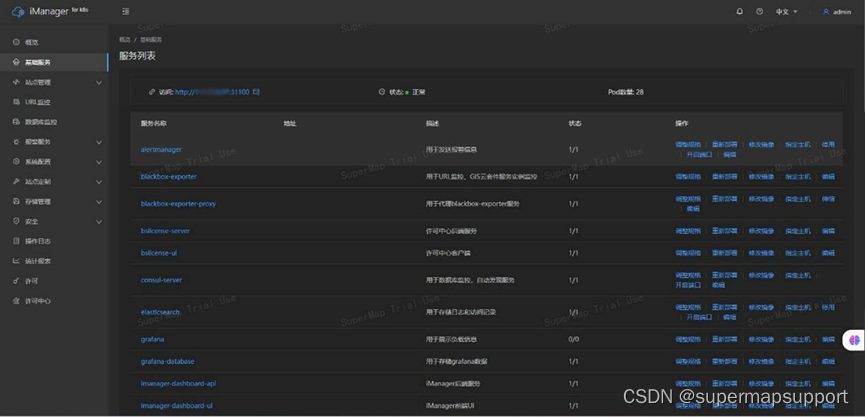
Task: Click the Pod数量: 28 text
Action: point(626,92)
